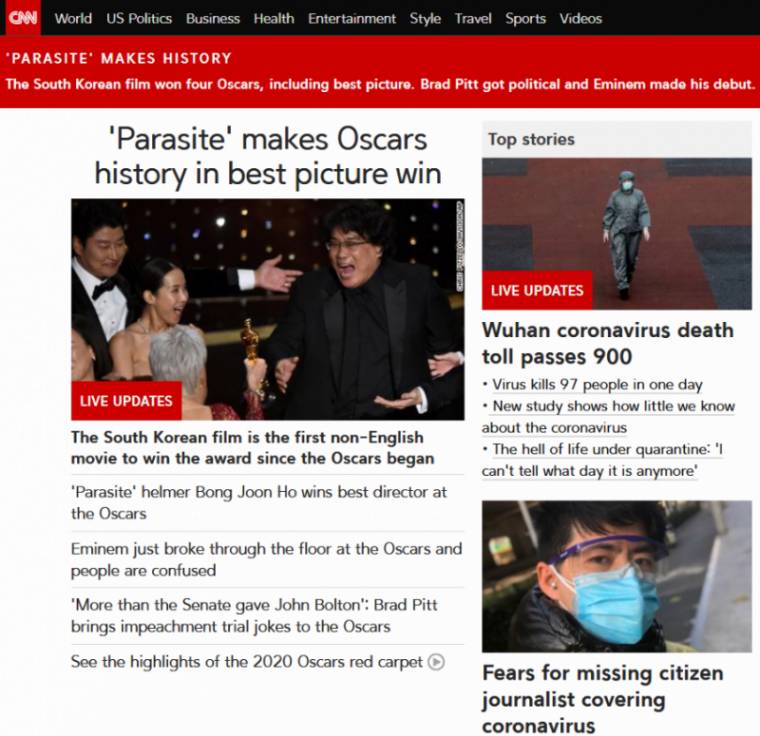Viewport: 760px width, 736px height.
Task: Click LIVE UPDATES badge on Oscars photo
Action: click(x=126, y=400)
